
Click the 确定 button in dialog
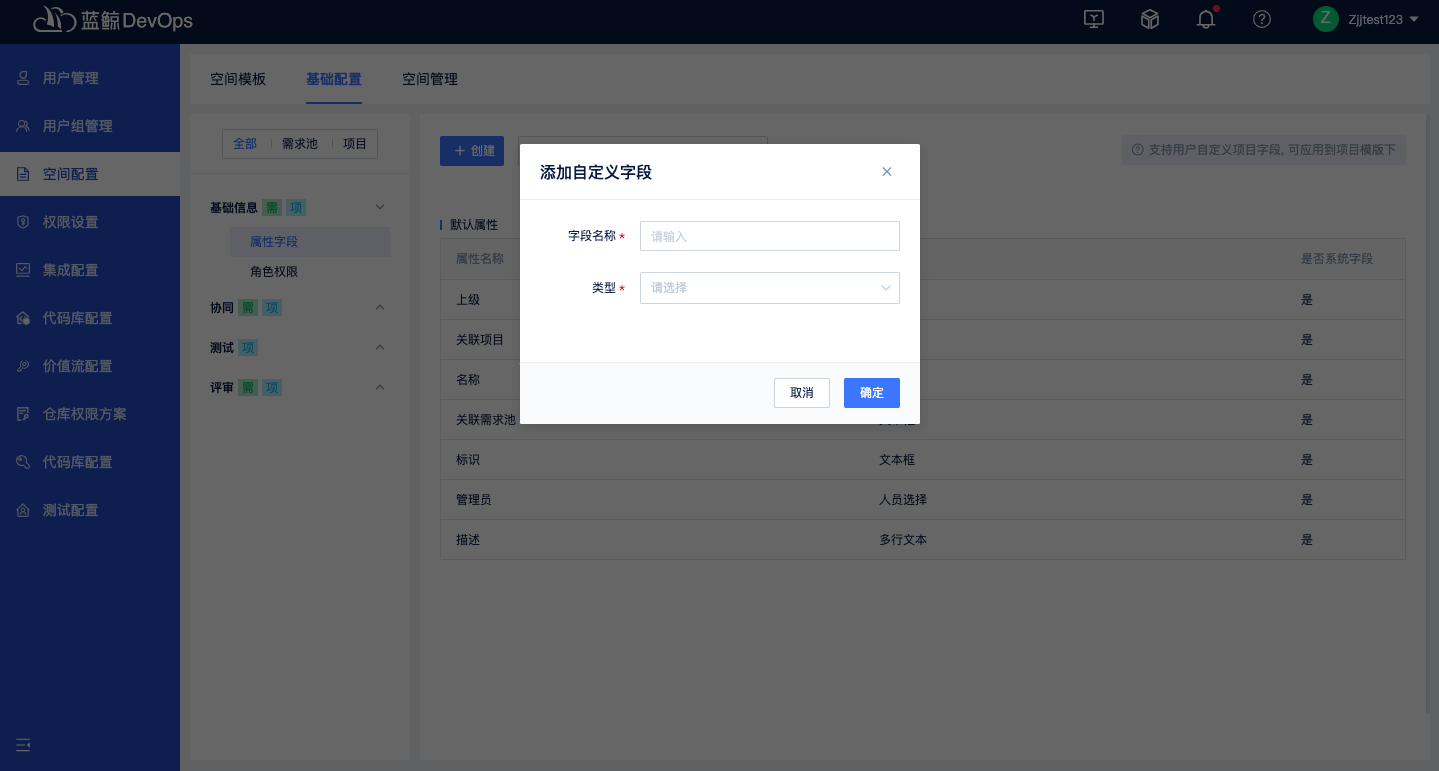pos(872,393)
